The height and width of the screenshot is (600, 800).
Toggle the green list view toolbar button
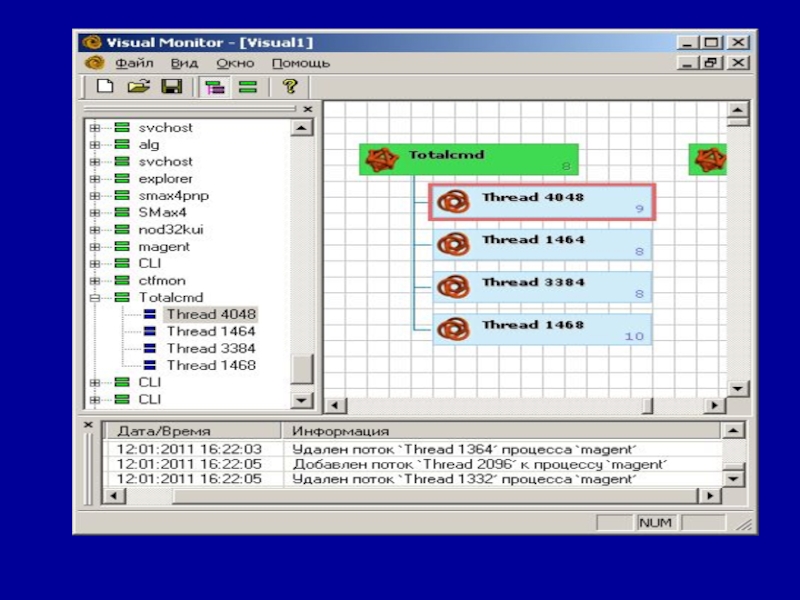[x=247, y=87]
